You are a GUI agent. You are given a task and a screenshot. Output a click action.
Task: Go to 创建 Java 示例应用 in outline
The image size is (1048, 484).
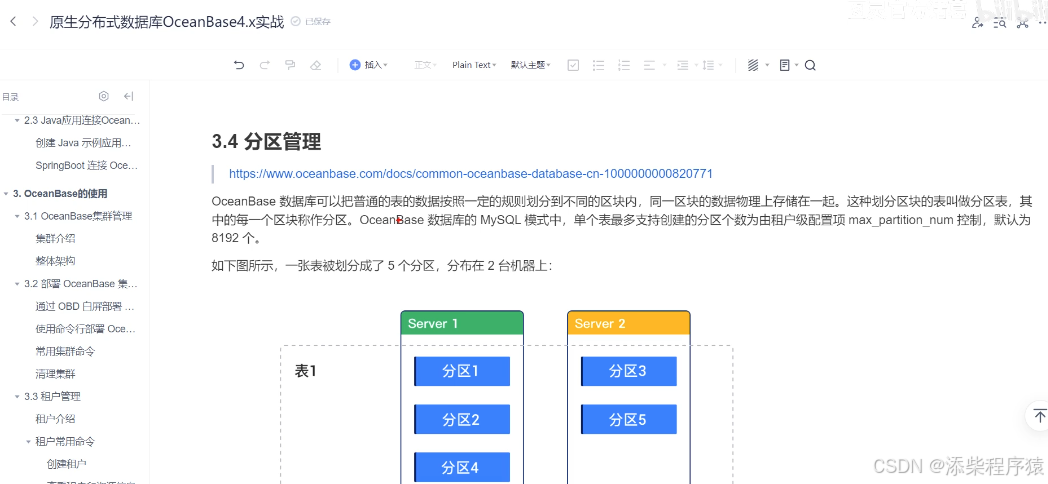(x=84, y=142)
